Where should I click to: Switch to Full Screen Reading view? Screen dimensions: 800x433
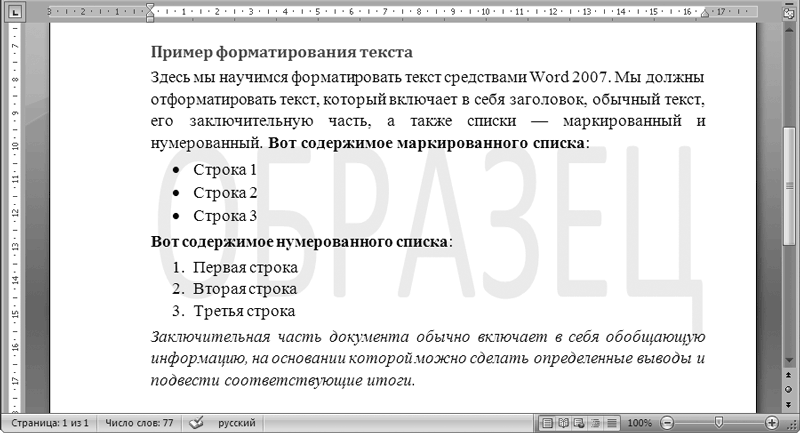tap(564, 423)
